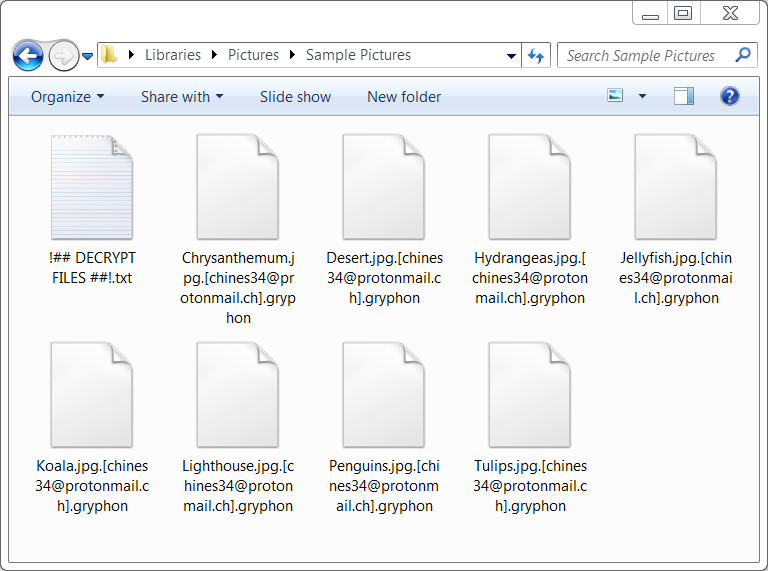This screenshot has width=768, height=571.
Task: Click the Penguins.jpg.[chines34@protonmail.ch].gryphon name label
Action: coord(384,486)
